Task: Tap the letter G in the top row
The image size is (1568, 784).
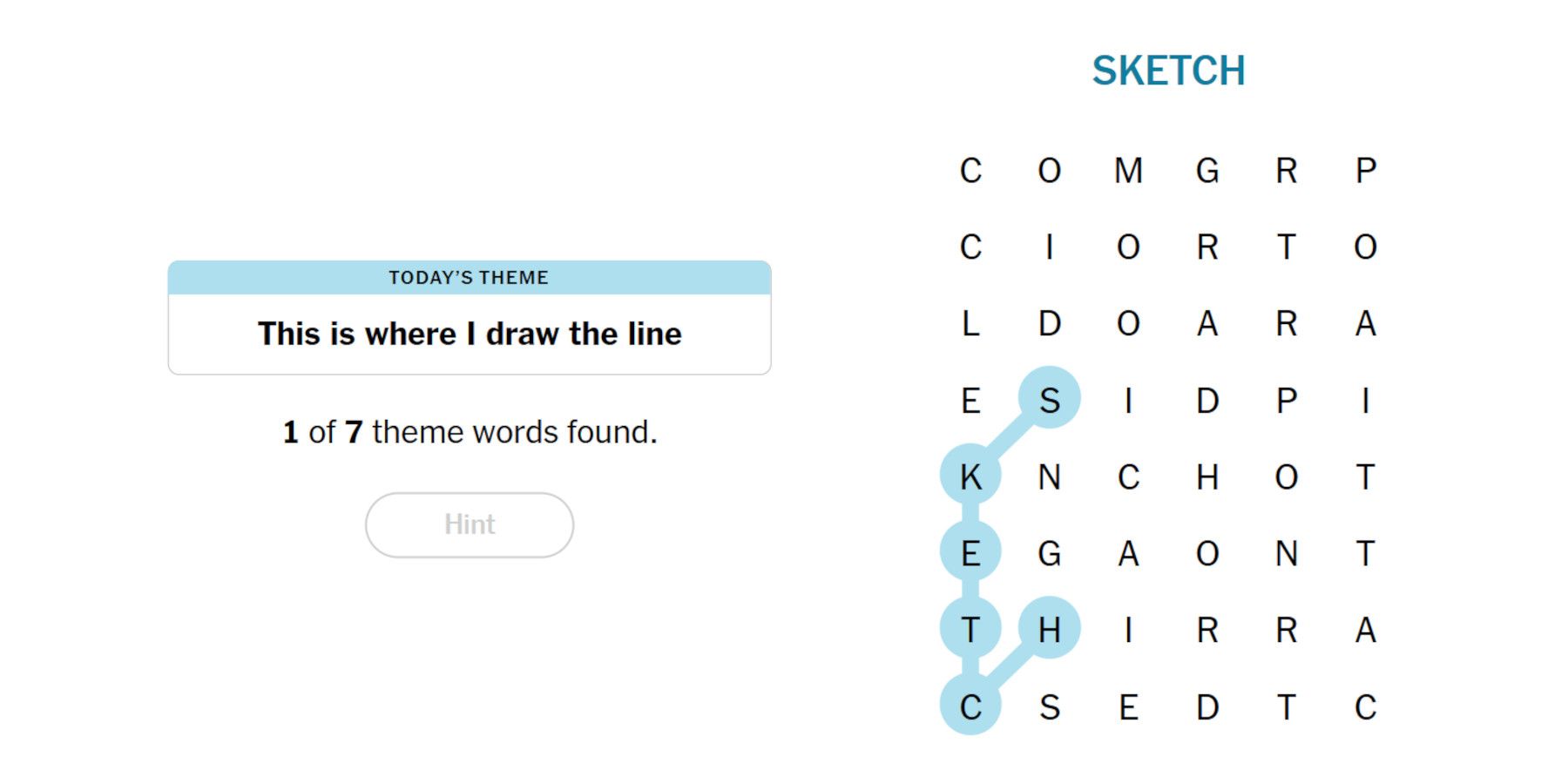Action: (x=1206, y=171)
